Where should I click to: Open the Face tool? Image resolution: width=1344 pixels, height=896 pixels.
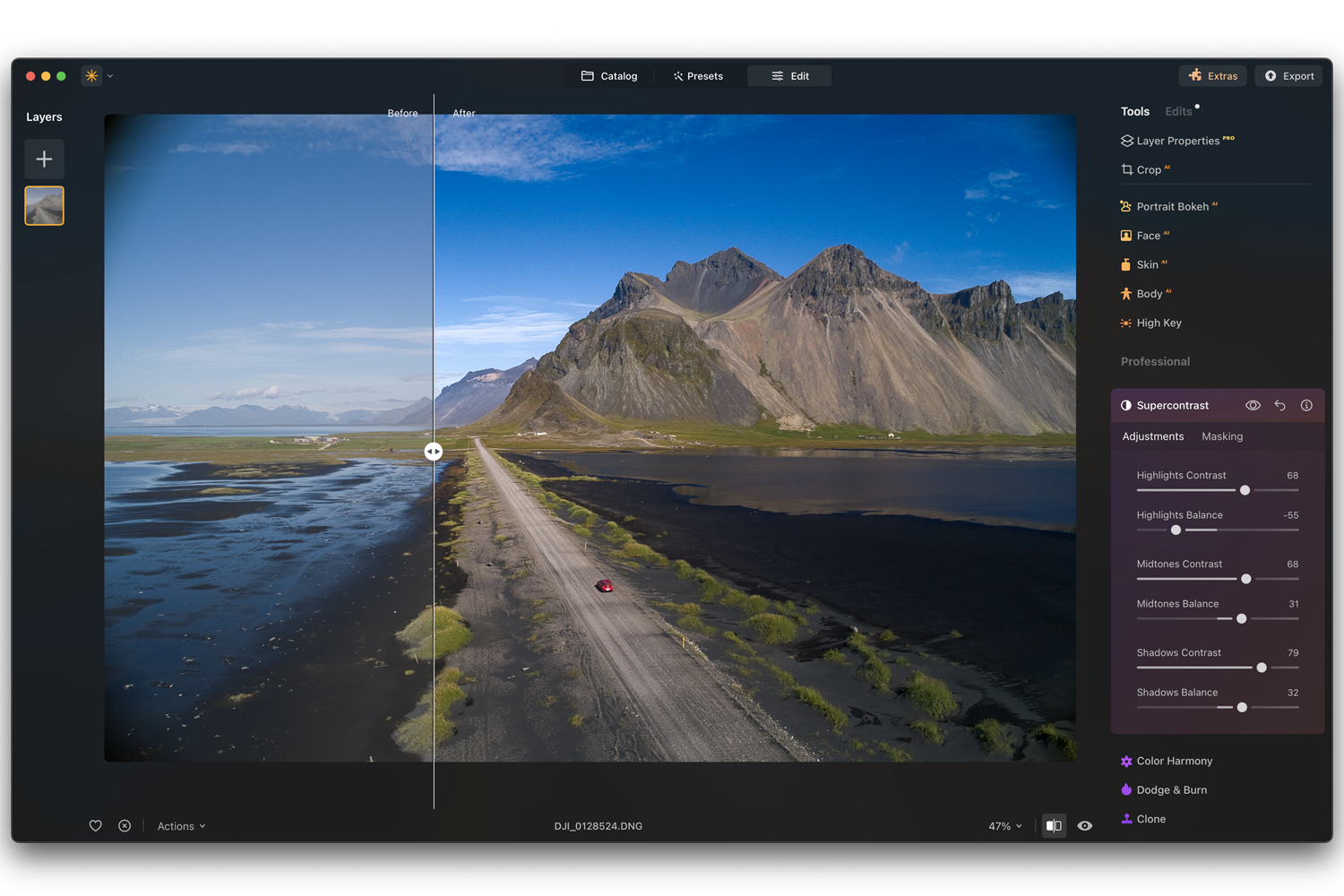click(1144, 236)
